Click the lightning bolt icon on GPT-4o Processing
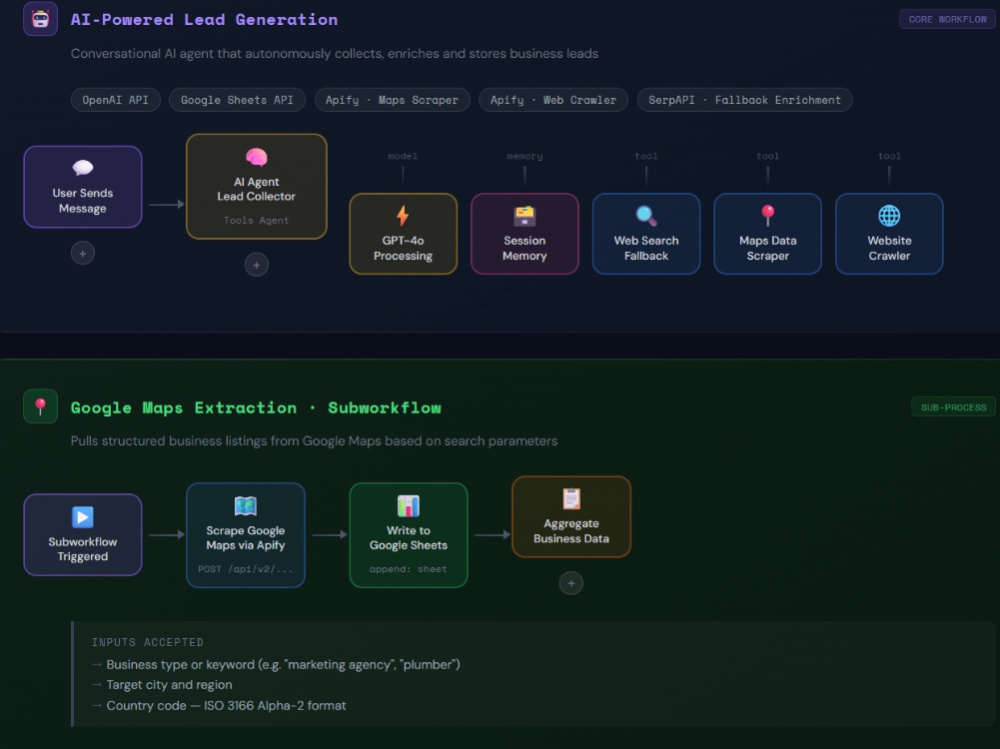Image resolution: width=1000 pixels, height=749 pixels. (x=402, y=216)
